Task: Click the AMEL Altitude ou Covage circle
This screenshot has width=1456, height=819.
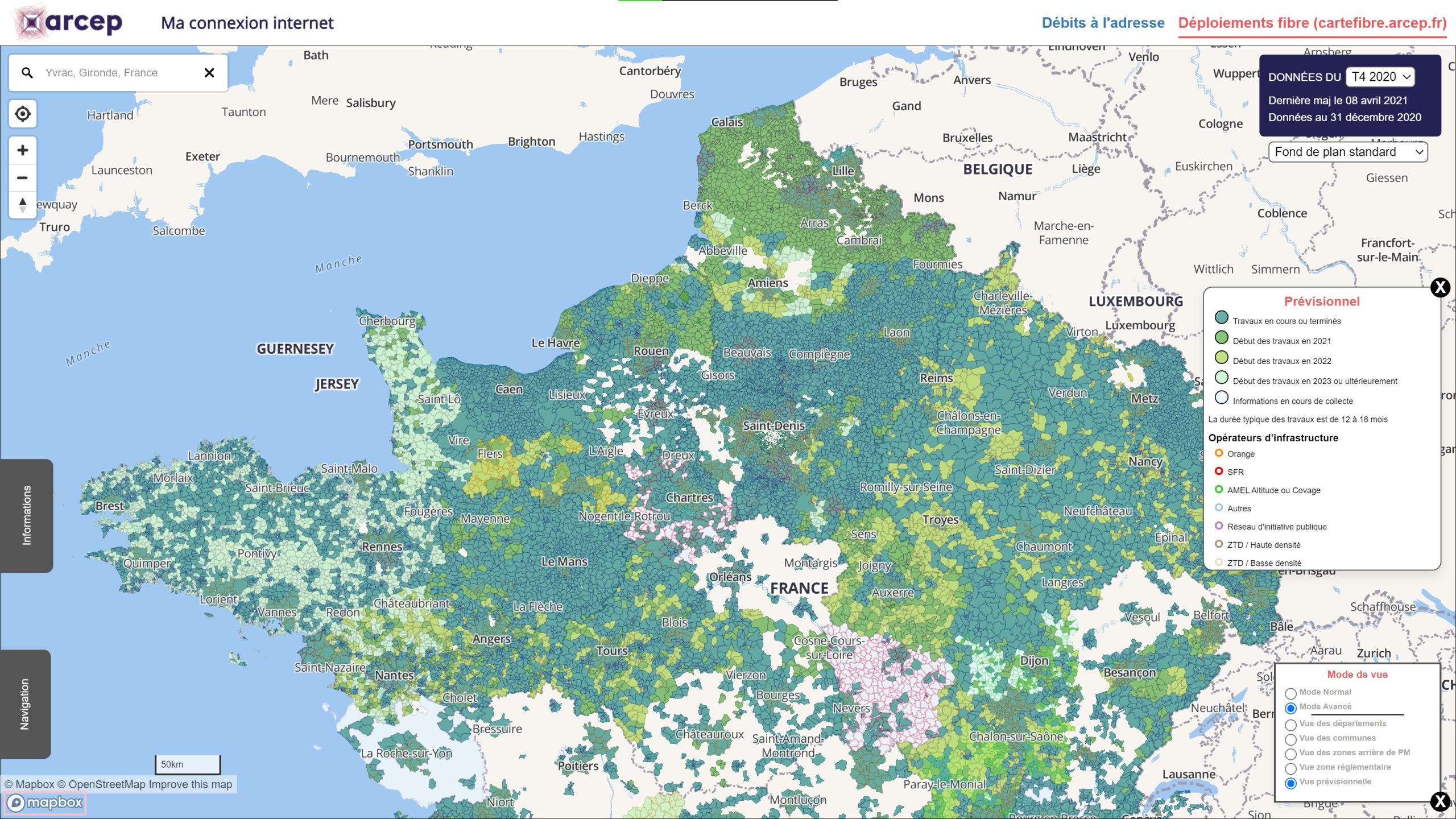Action: point(1219,490)
